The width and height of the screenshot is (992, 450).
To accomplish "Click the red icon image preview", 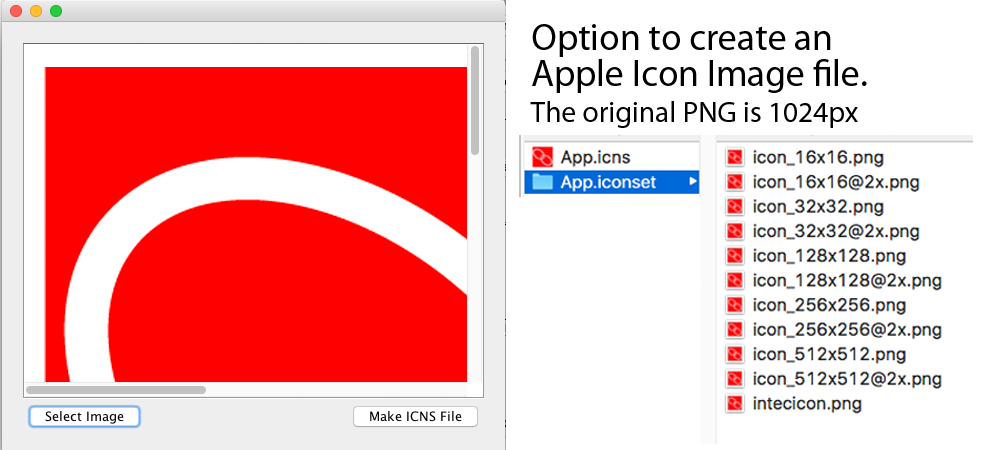I will tap(256, 224).
